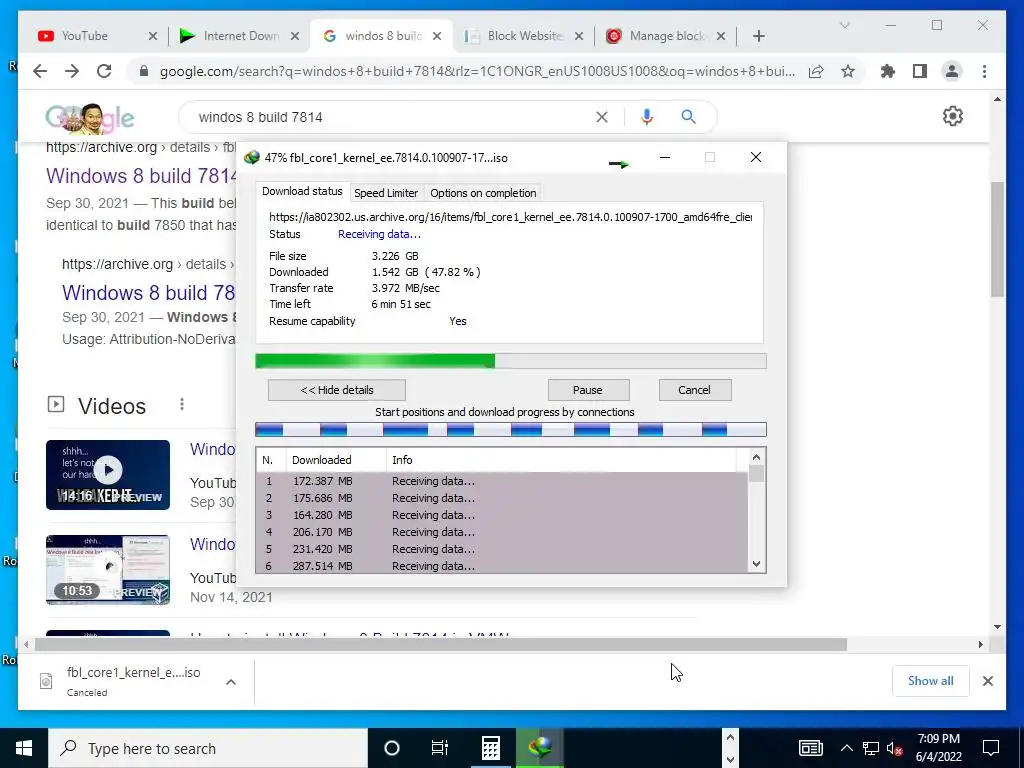Viewport: 1024px width, 768px height.
Task: Start Google voice search microphone
Action: click(x=647, y=117)
